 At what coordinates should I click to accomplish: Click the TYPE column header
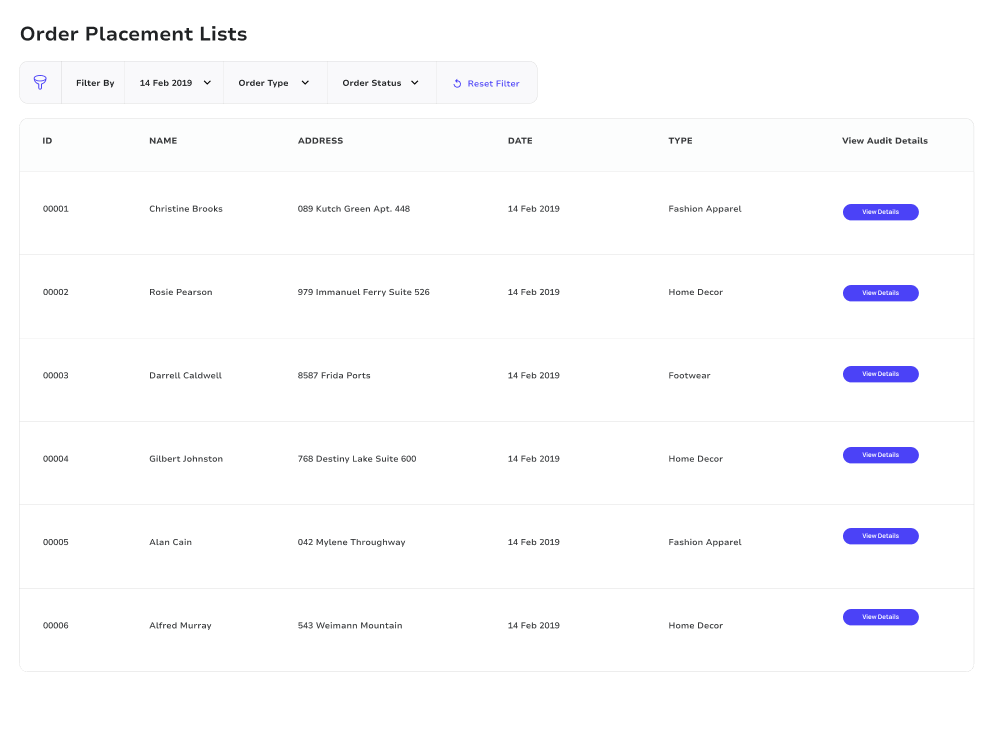tap(680, 141)
